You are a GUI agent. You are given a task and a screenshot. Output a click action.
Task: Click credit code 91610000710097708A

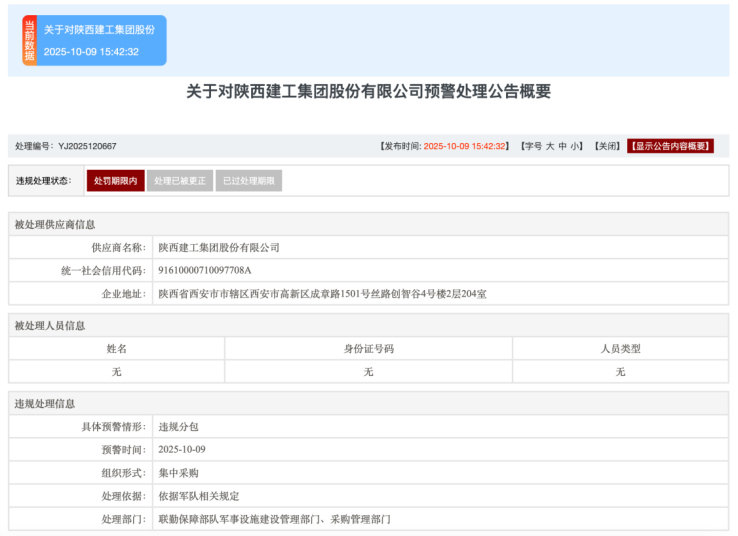tap(205, 270)
